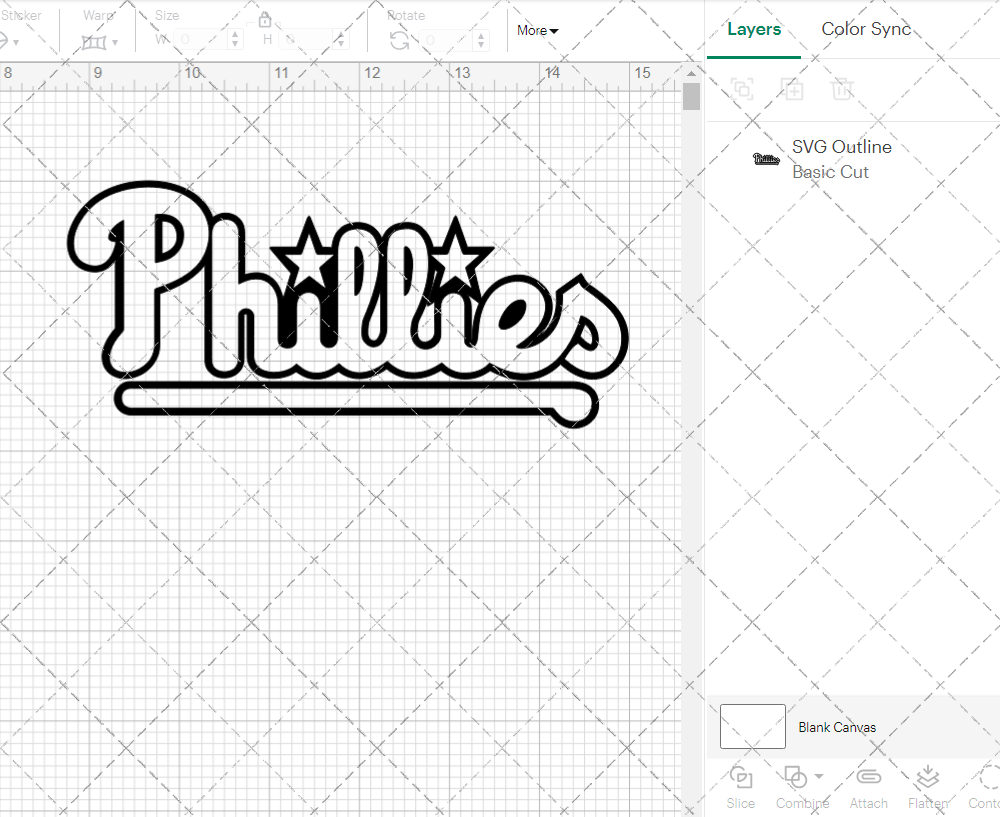Click the Flatten icon
This screenshot has height=817, width=1000.
927,778
